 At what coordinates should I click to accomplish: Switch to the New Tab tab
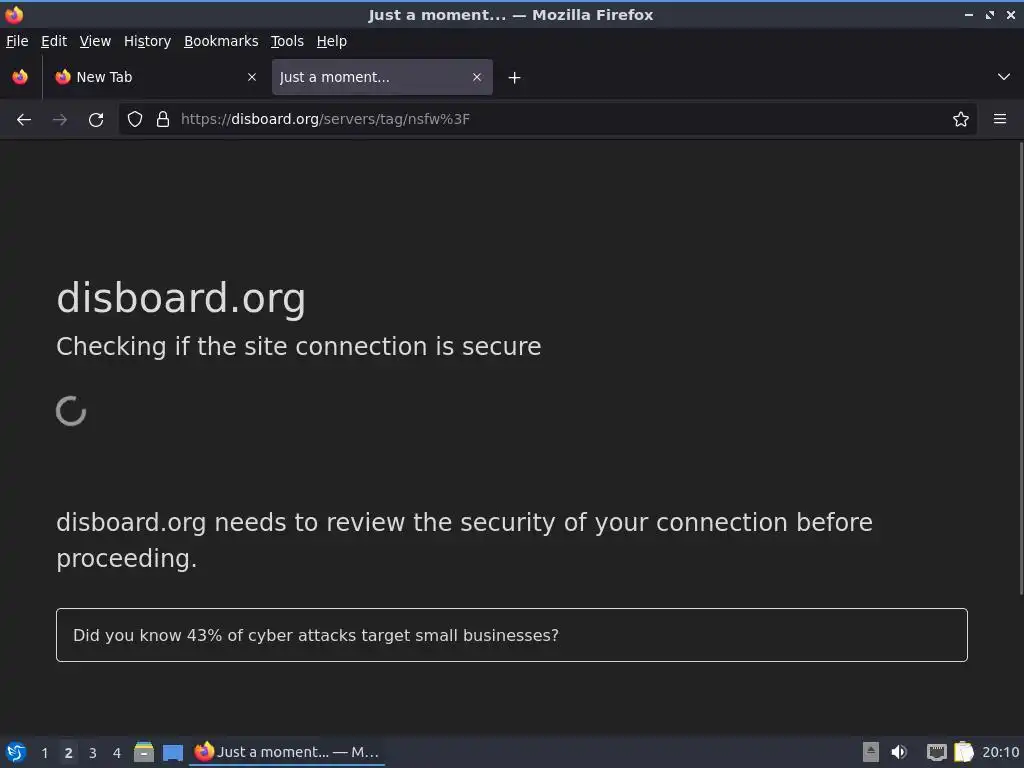(x=157, y=77)
